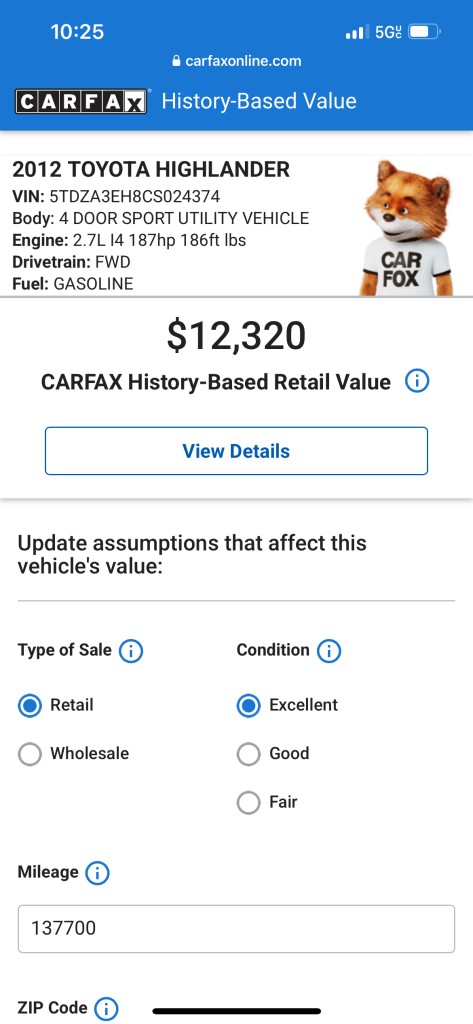Image resolution: width=473 pixels, height=1024 pixels.
Task: Tap the Type of Sale info icon
Action: (x=131, y=651)
